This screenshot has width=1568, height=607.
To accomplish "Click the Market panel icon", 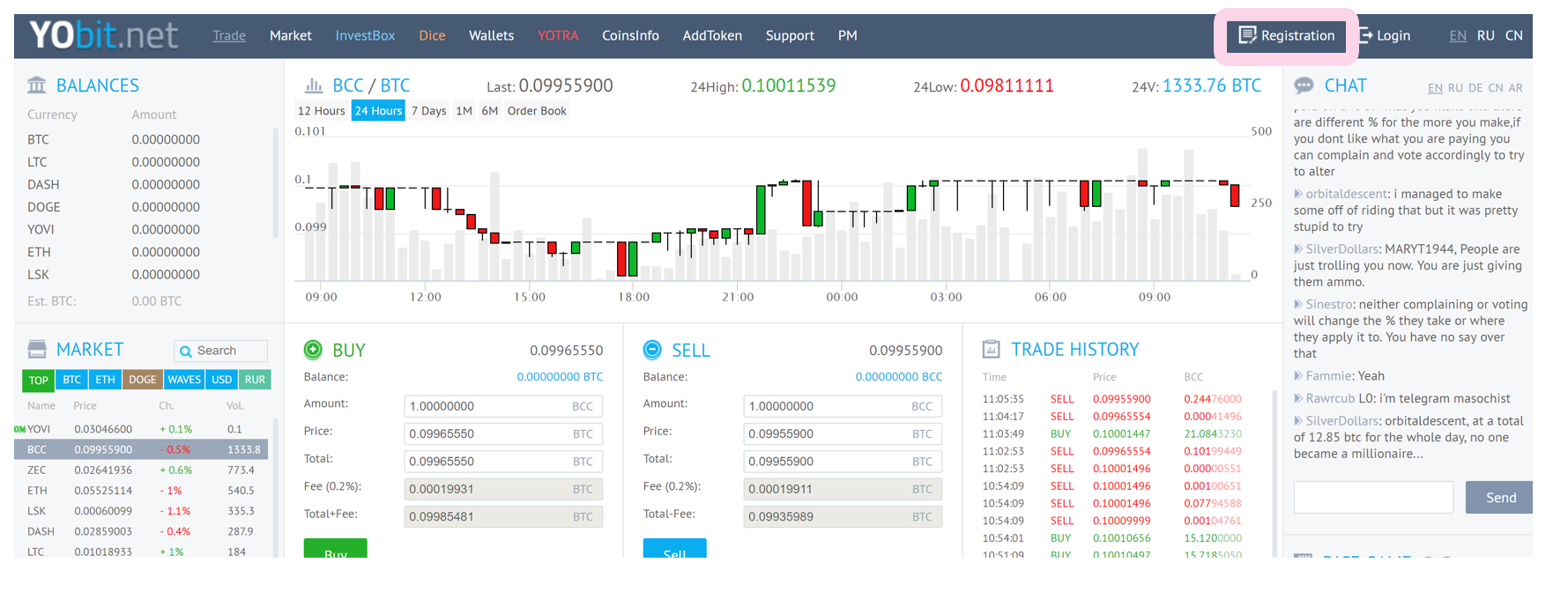I will coord(37,349).
